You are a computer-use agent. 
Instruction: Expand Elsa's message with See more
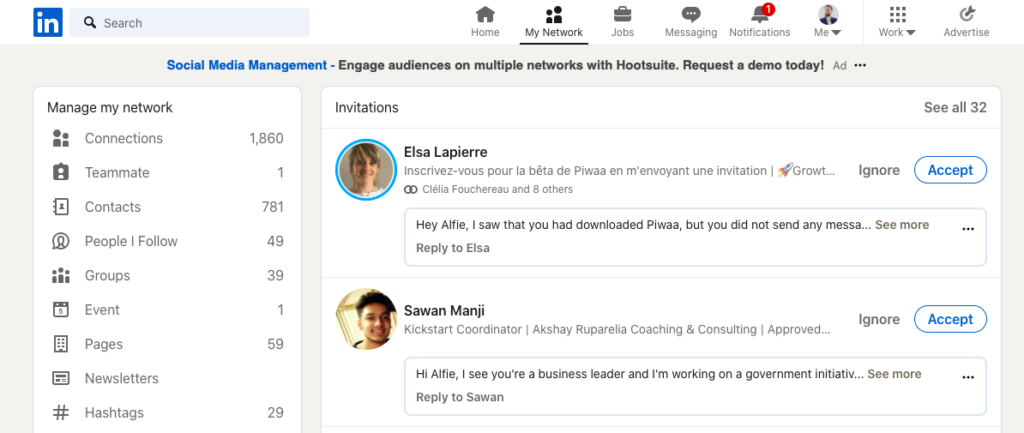point(902,225)
